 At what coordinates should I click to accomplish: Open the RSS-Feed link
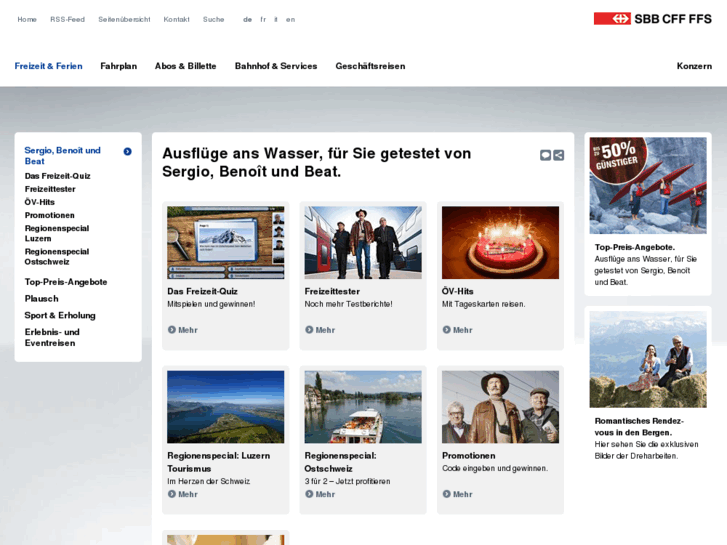(x=68, y=19)
